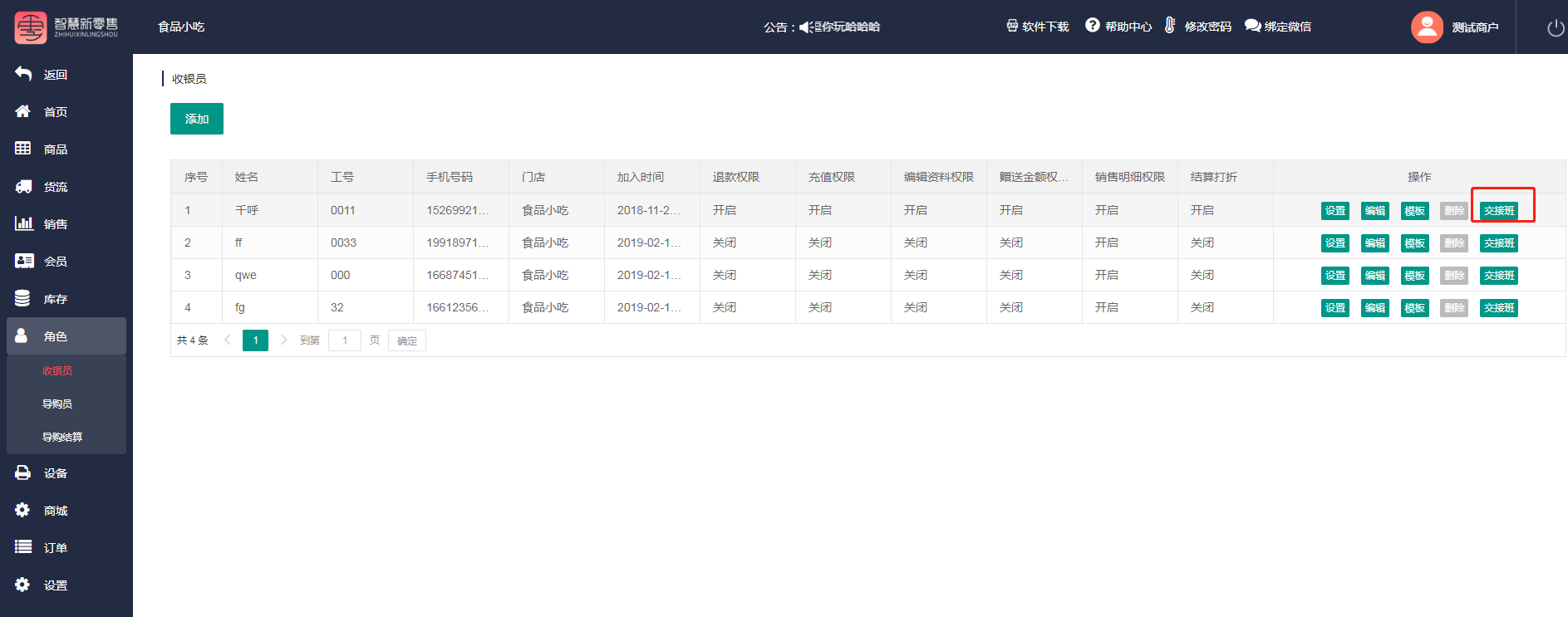This screenshot has height=617, width=1568.
Task: Click 删除 for cashier ff
Action: tap(1454, 243)
